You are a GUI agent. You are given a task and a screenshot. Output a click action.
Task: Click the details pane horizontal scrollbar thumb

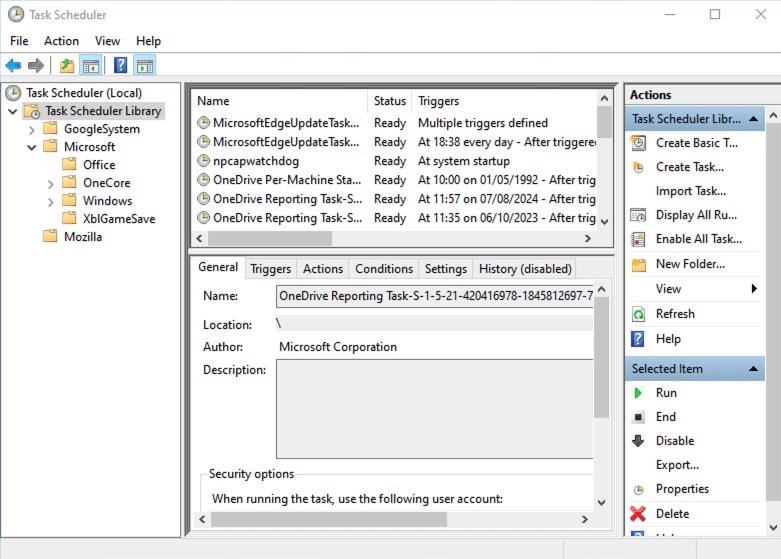click(x=329, y=520)
